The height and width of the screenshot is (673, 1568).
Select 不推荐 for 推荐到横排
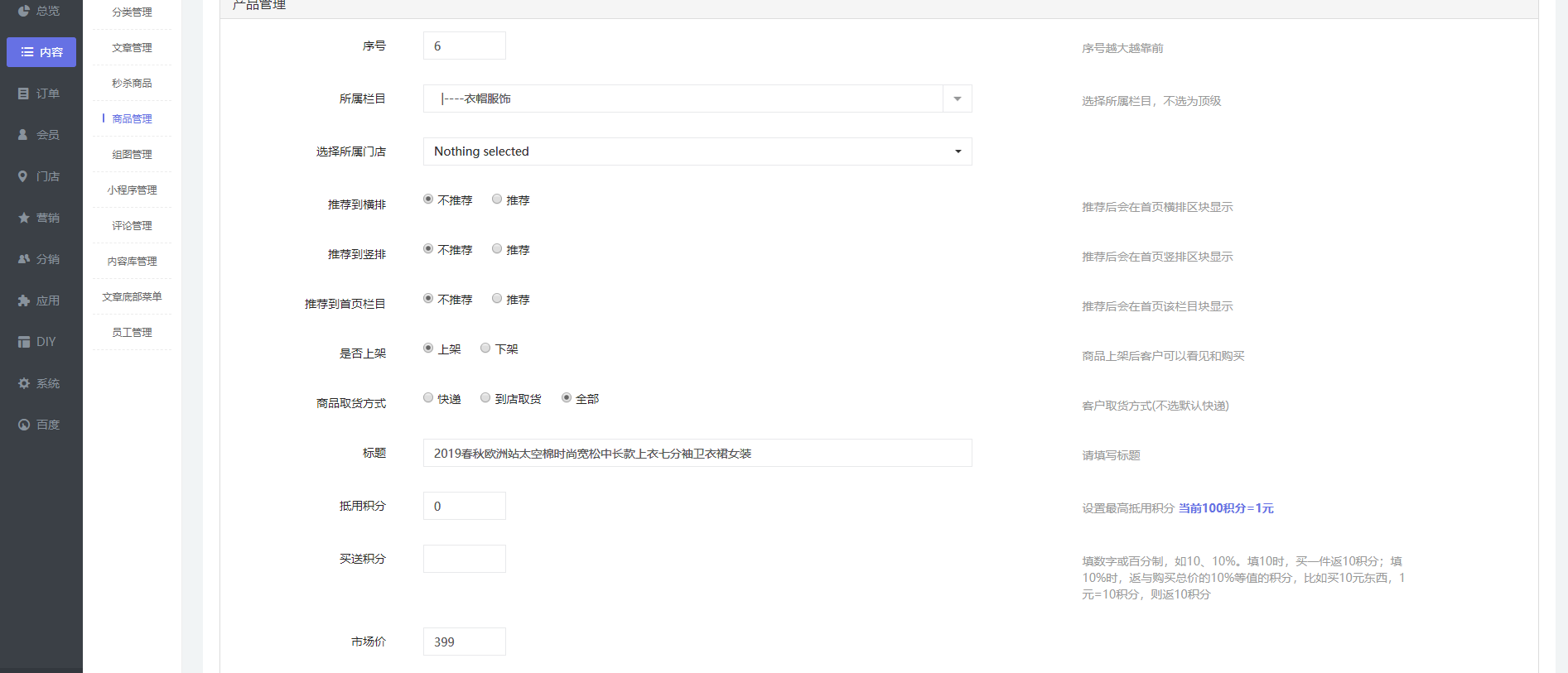coord(428,199)
